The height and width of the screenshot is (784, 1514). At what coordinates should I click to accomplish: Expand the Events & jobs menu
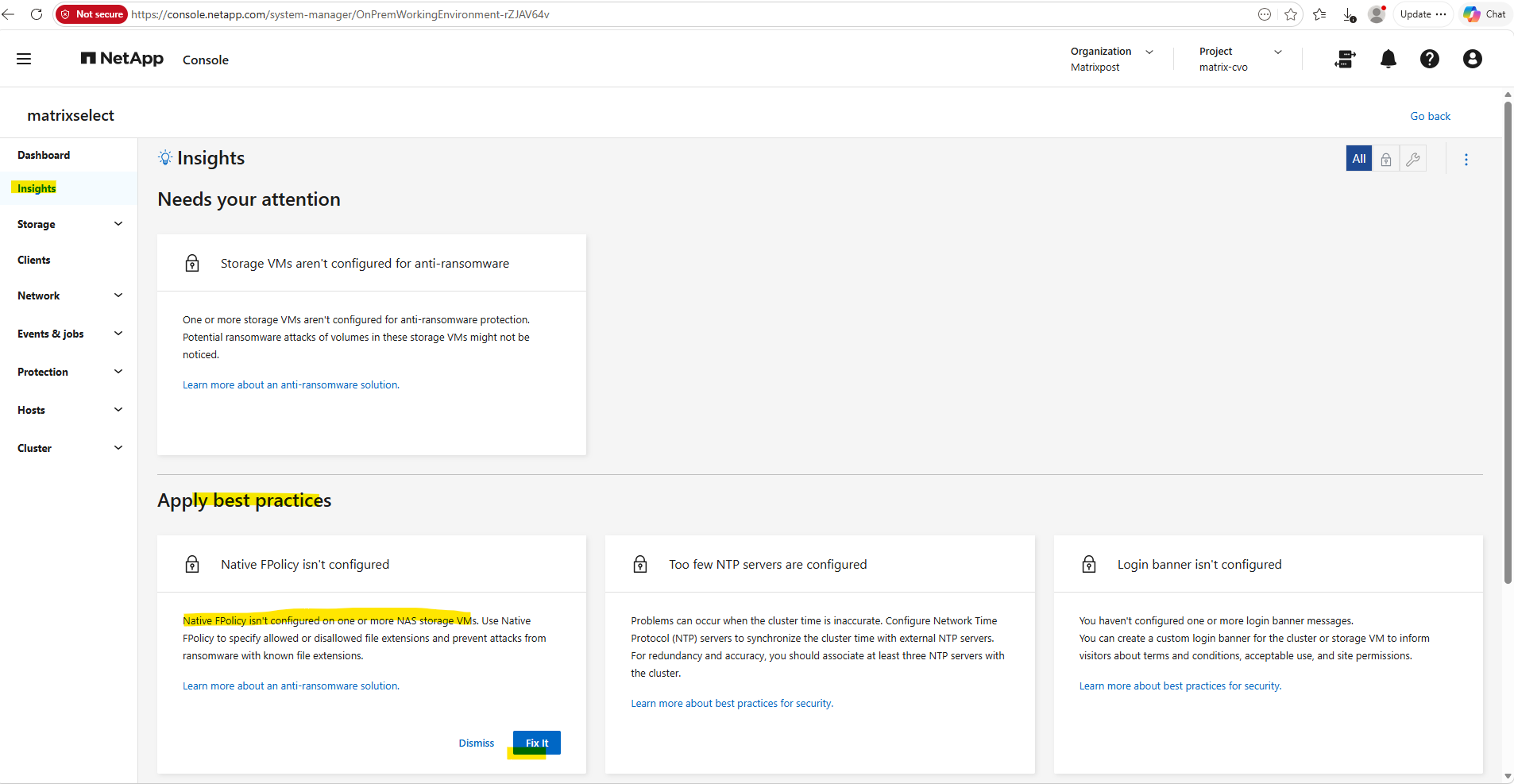(69, 334)
